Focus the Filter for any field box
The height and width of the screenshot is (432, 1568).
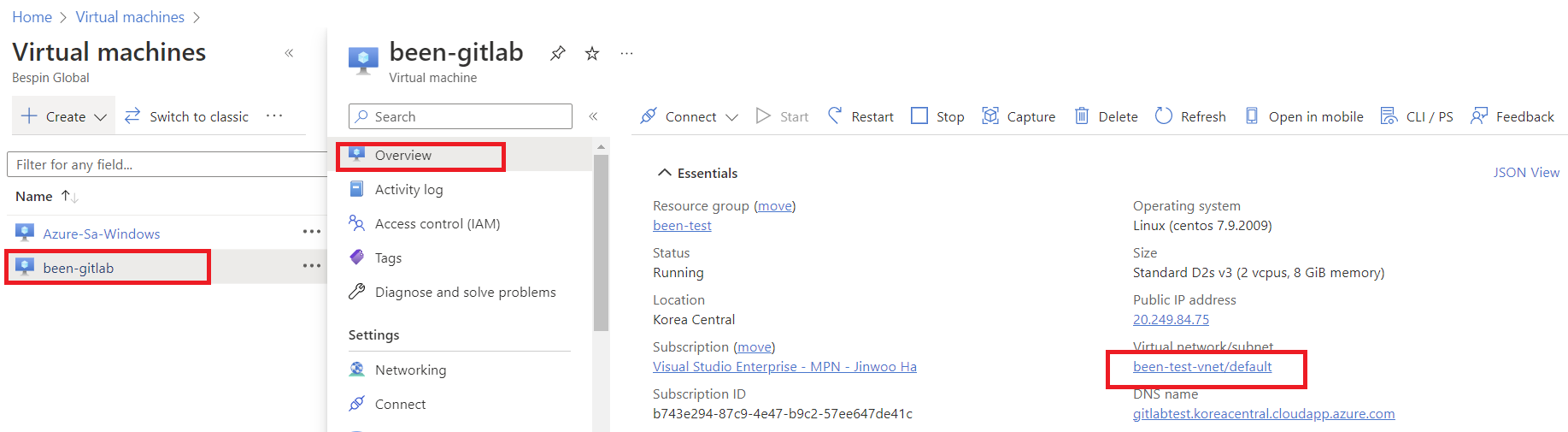pyautogui.click(x=167, y=164)
